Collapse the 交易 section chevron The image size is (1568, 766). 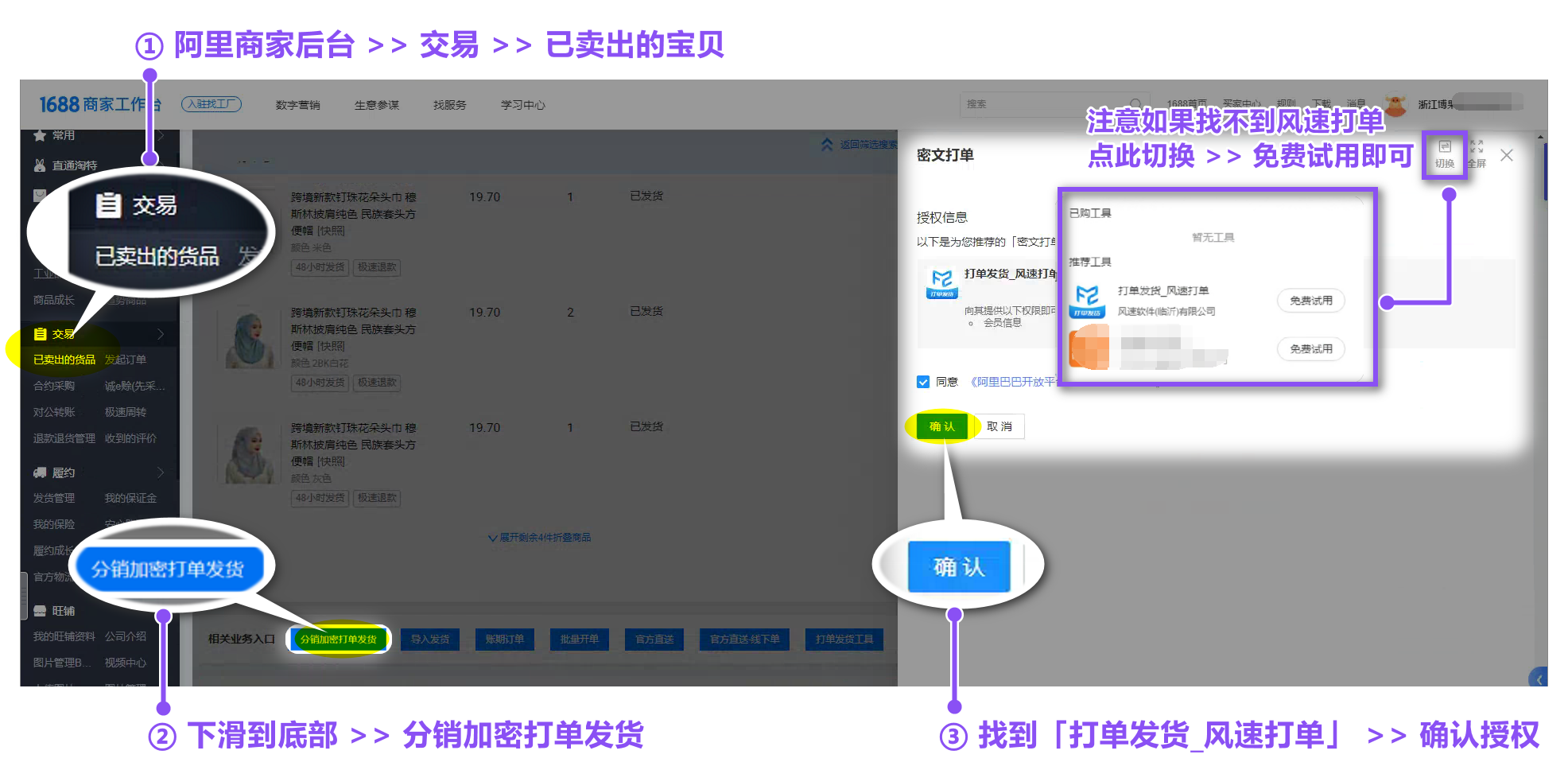[x=161, y=334]
